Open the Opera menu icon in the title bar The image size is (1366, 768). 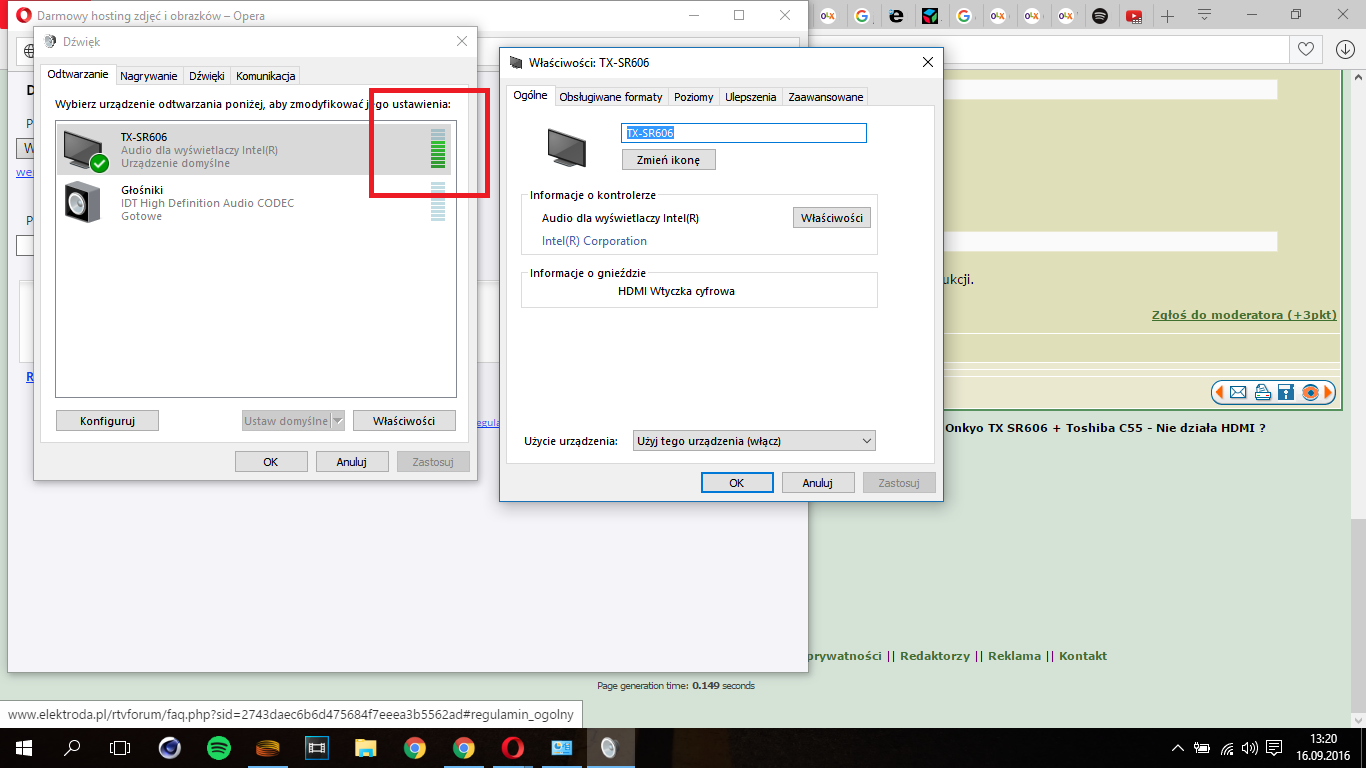[x=24, y=15]
